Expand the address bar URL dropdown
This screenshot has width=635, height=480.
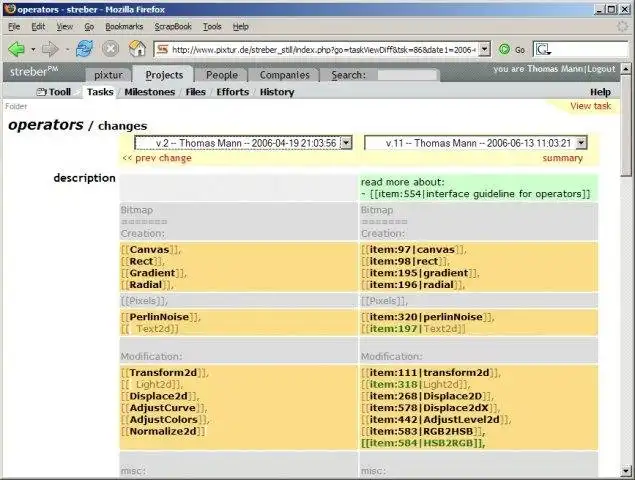tap(484, 49)
